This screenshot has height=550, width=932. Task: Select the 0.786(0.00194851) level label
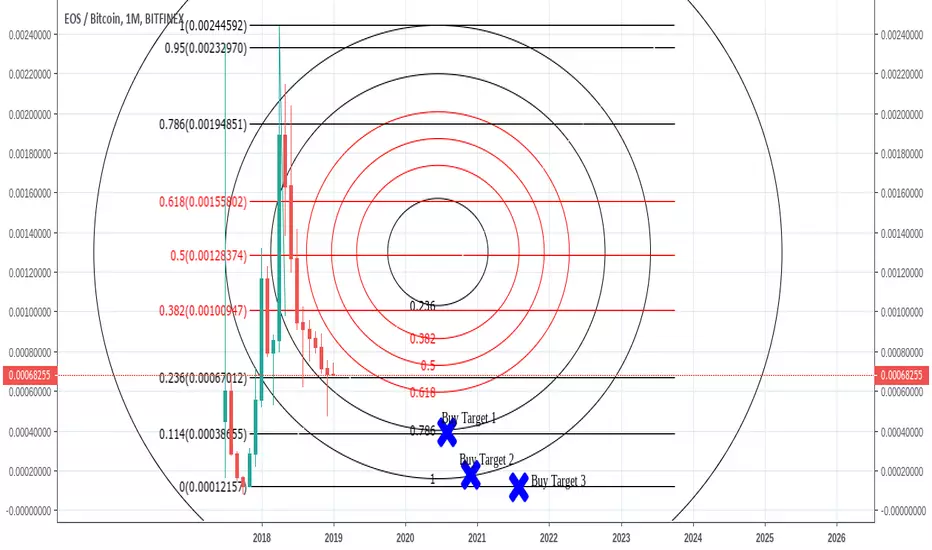[203, 124]
